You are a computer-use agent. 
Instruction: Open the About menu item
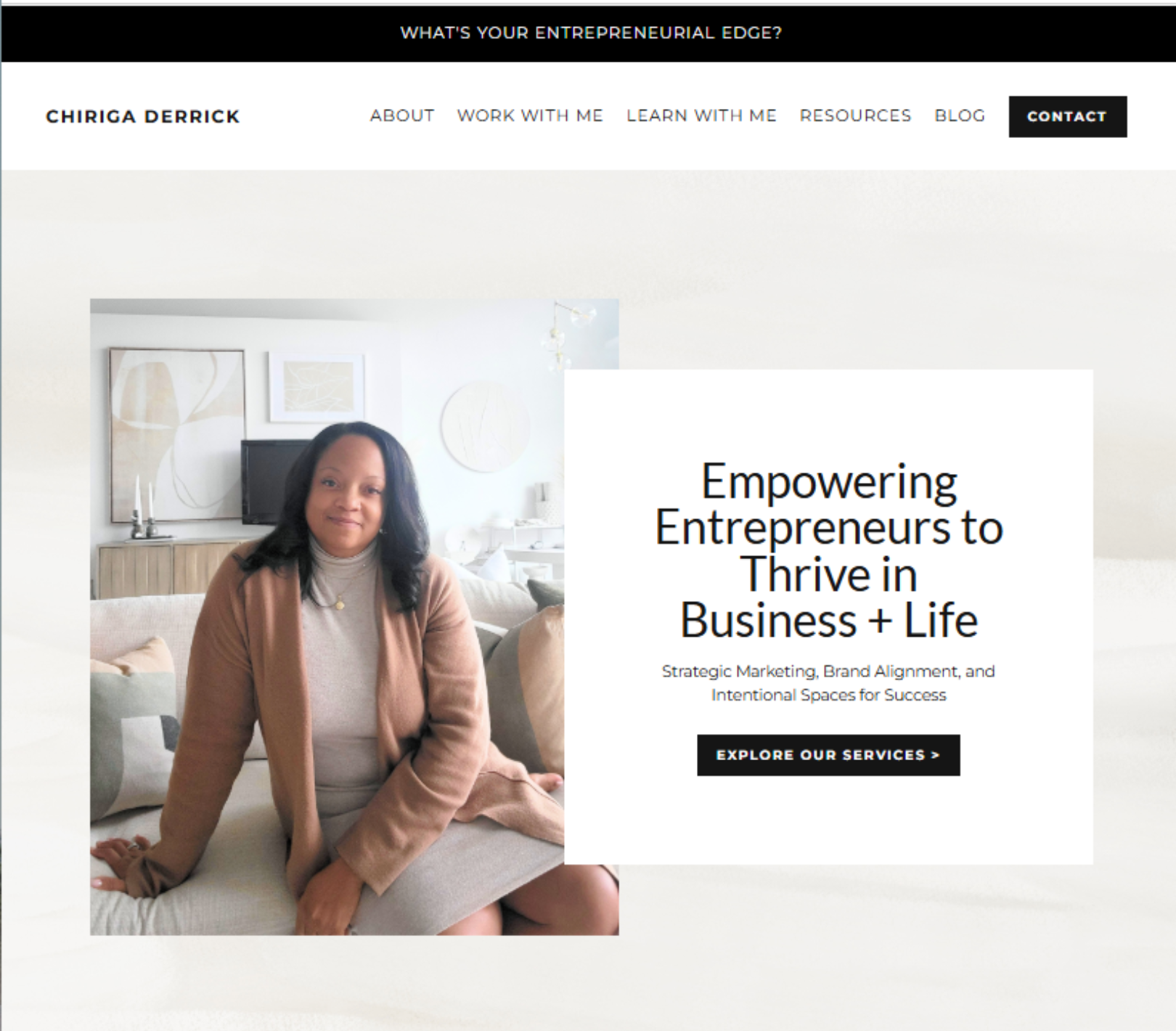pyautogui.click(x=401, y=115)
